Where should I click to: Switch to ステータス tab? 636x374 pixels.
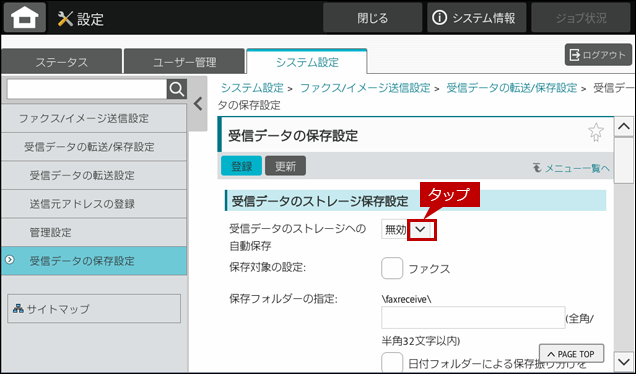click(62, 62)
